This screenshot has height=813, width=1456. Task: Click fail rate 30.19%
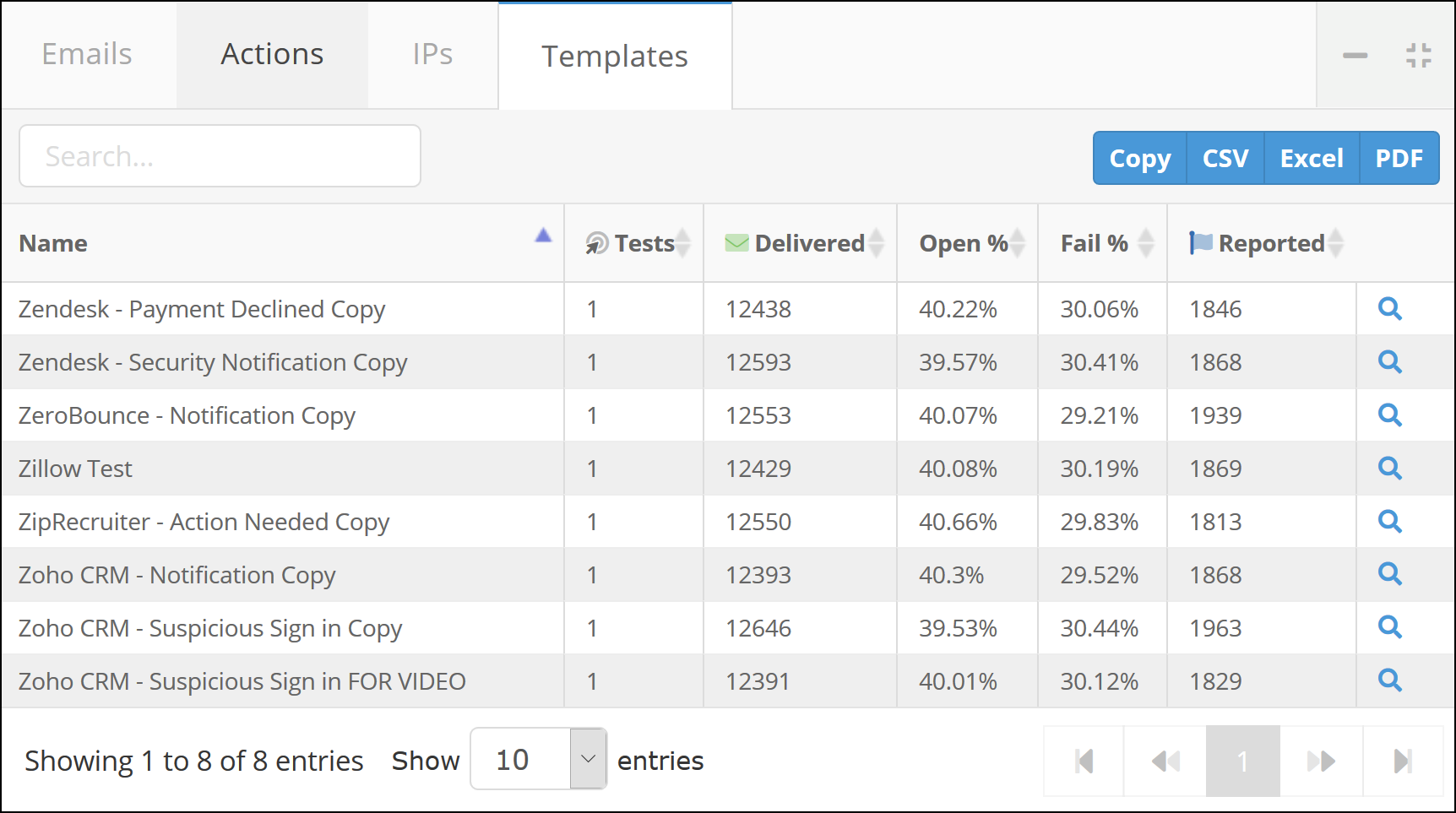(1099, 469)
